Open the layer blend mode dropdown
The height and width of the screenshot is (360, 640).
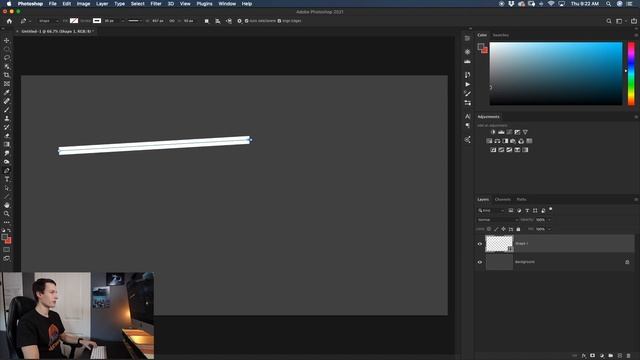click(498, 220)
